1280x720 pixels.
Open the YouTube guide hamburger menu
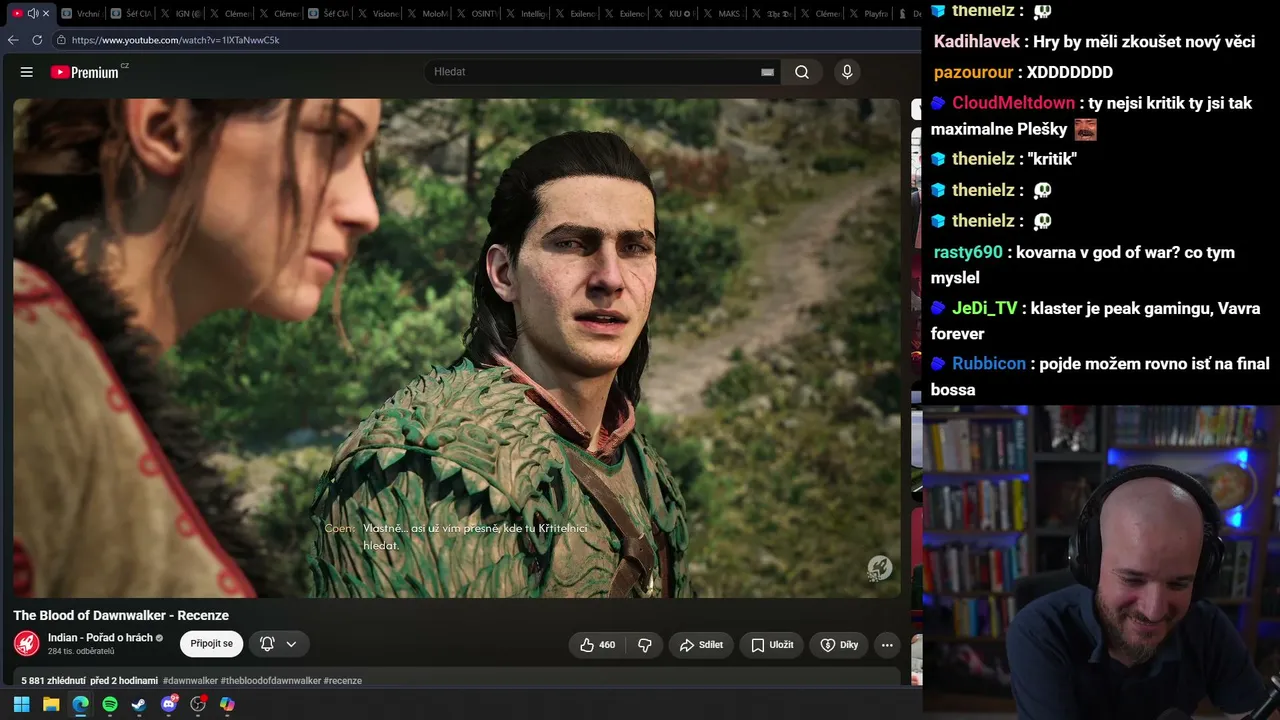(27, 72)
